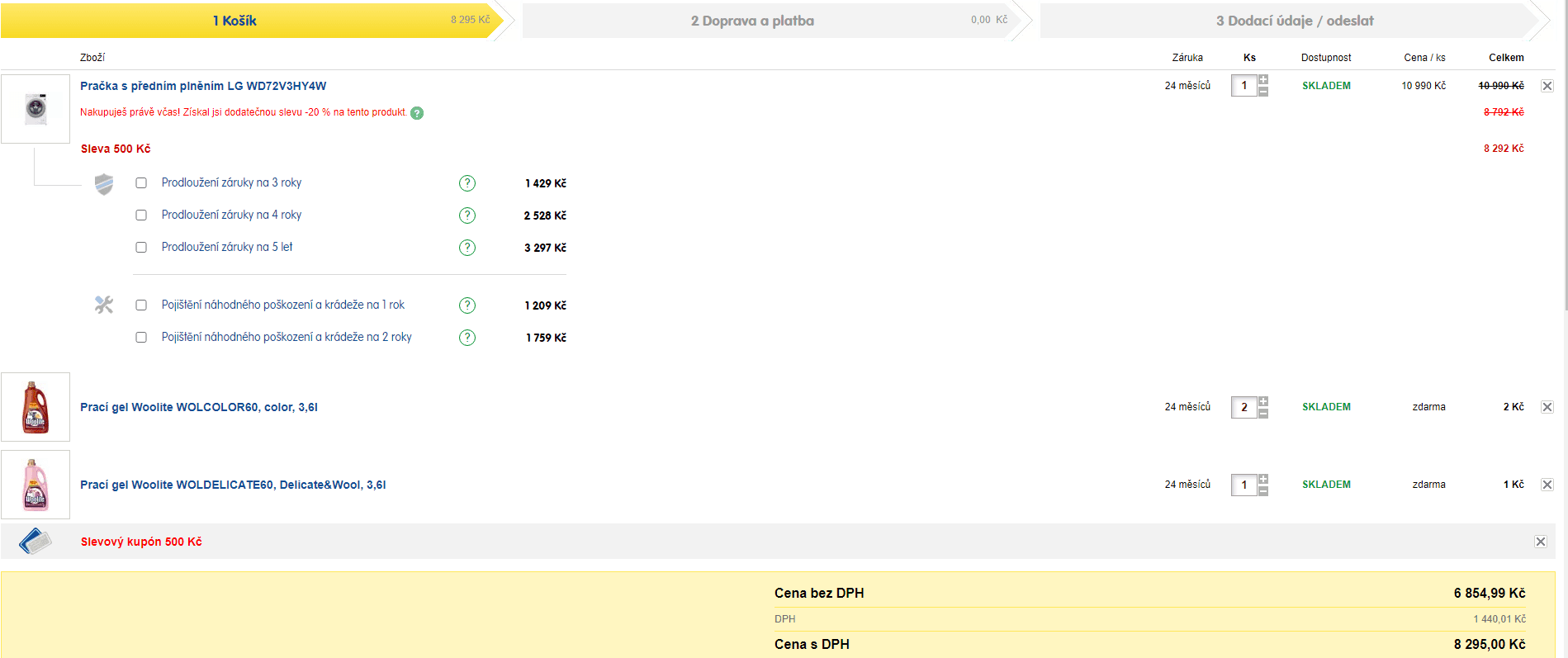Click the Dostupnost column header
Screen dimensions: 1568x658
coord(1326,58)
